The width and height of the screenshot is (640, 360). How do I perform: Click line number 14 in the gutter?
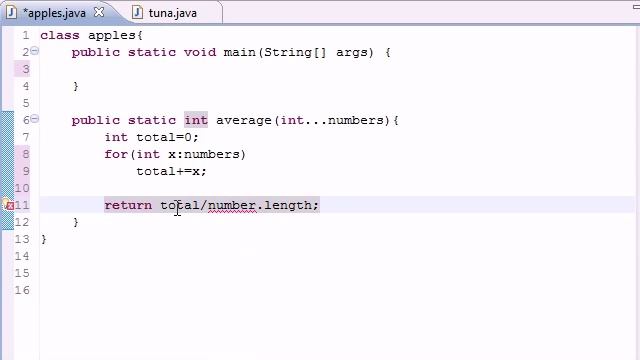[22, 256]
